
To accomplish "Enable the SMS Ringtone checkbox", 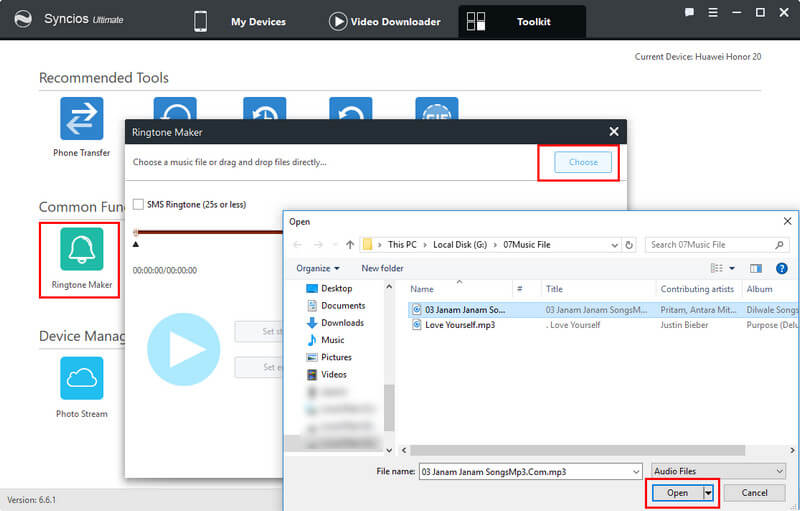I will 138,205.
